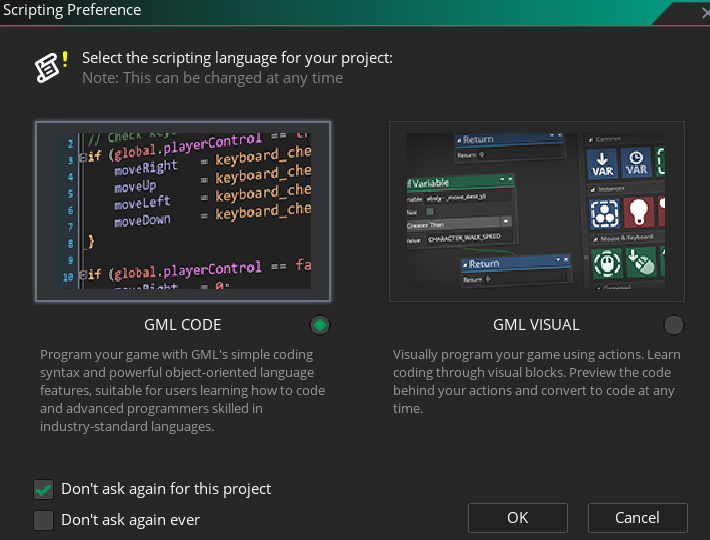
Task: Click the GML Code preview thumbnail
Action: point(183,211)
